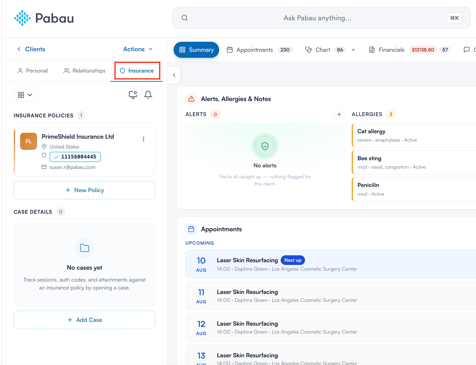Click the Case Details count badge
The width and height of the screenshot is (476, 365).
click(60, 212)
